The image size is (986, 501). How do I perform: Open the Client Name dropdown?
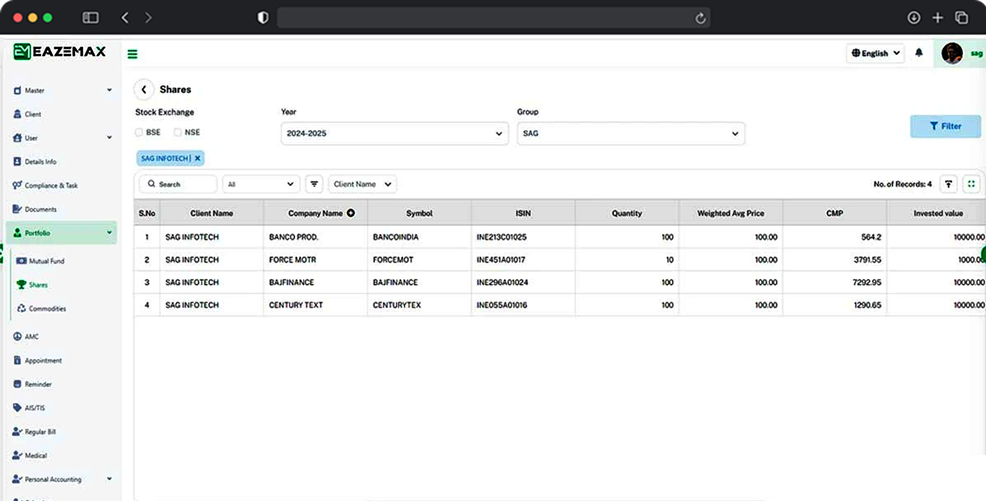[362, 184]
